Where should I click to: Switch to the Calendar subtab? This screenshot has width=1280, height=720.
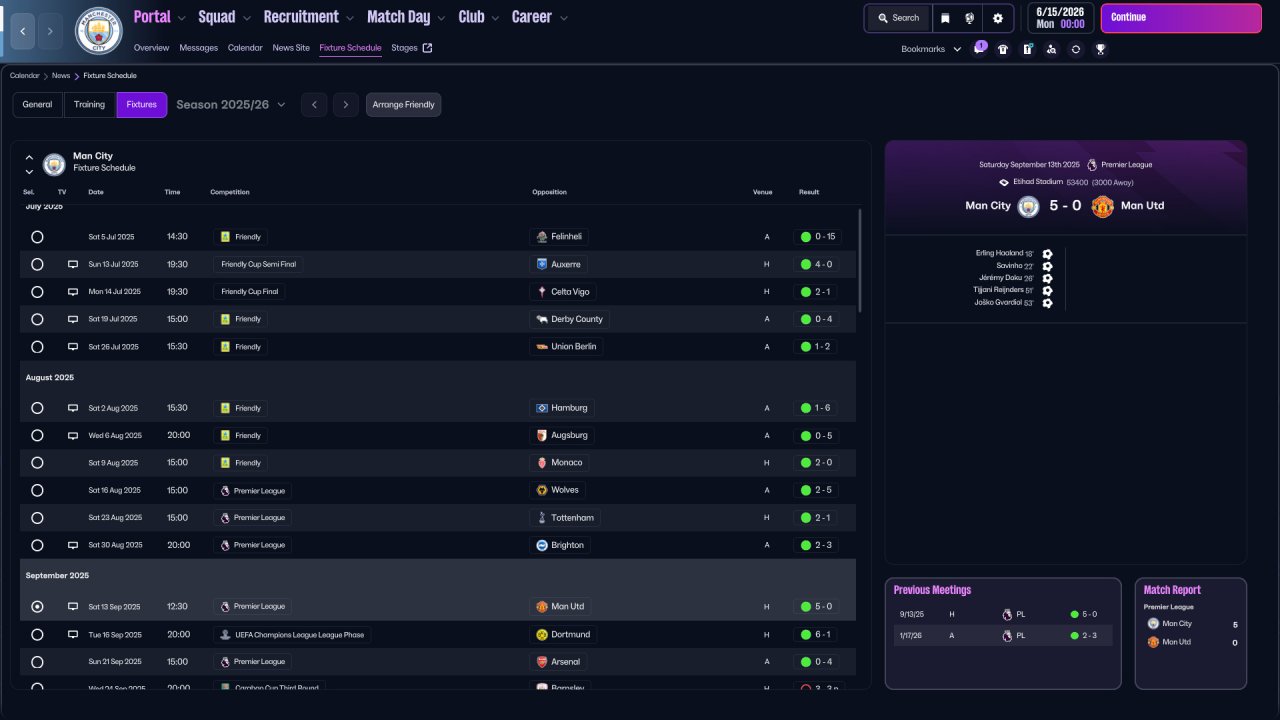[x=245, y=48]
